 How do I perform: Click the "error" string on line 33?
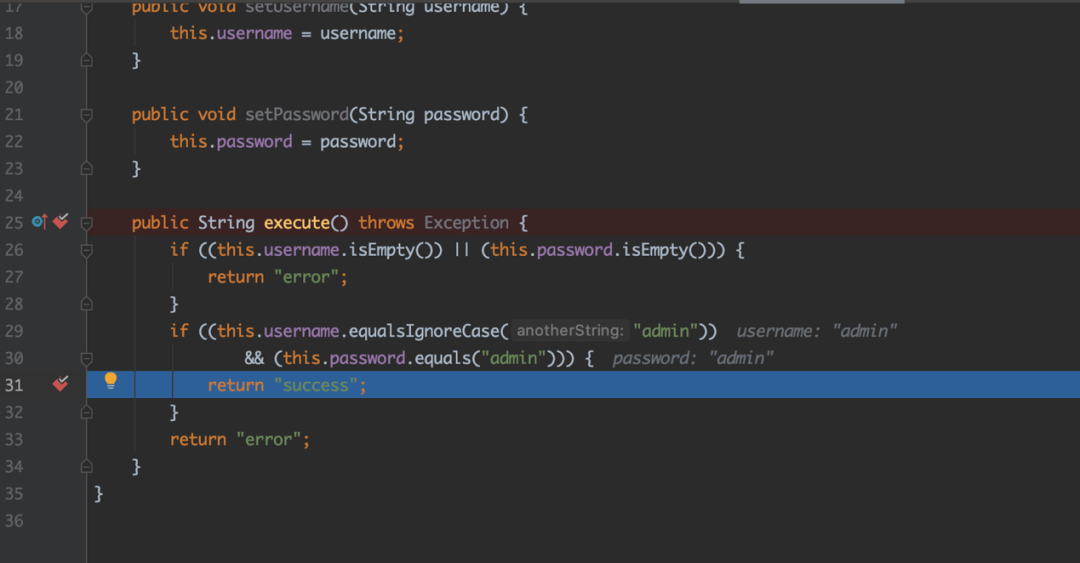pyautogui.click(x=269, y=439)
